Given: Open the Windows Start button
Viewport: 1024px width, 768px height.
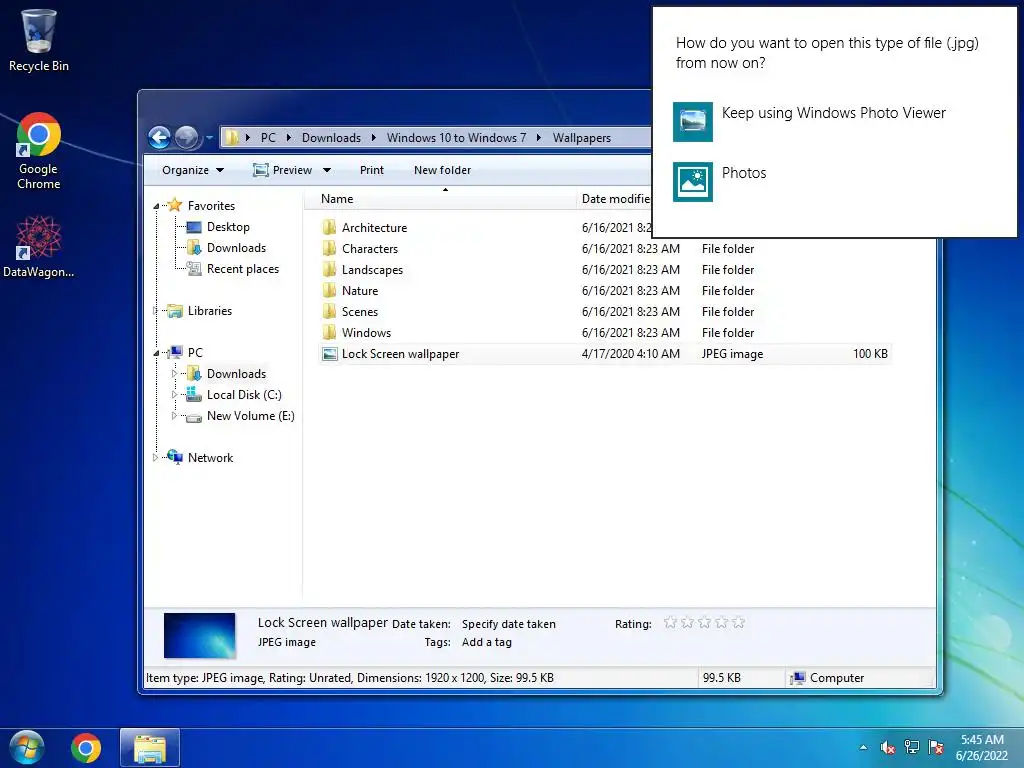Looking at the screenshot, I should pos(27,748).
